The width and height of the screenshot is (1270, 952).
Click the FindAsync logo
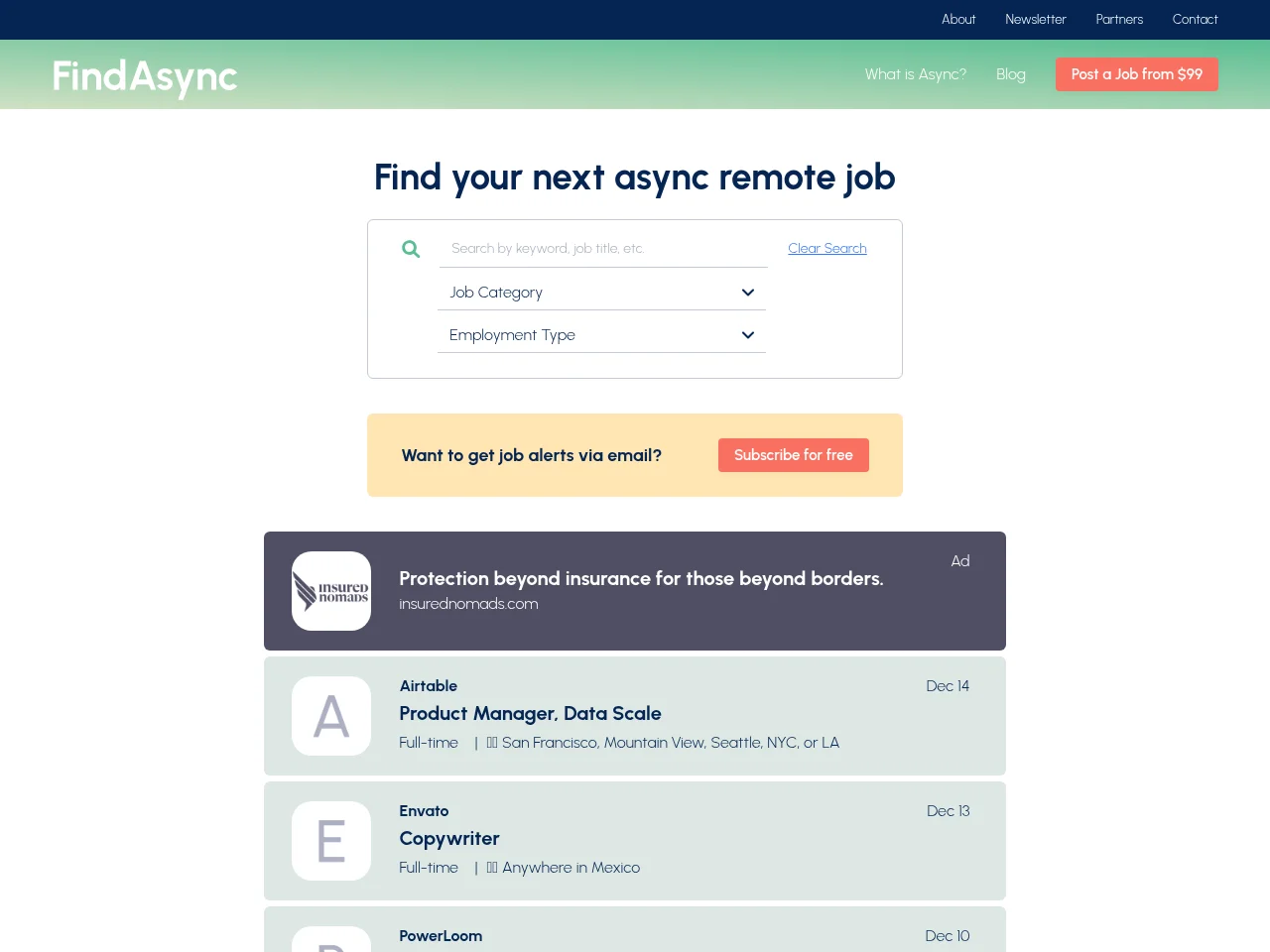(145, 76)
